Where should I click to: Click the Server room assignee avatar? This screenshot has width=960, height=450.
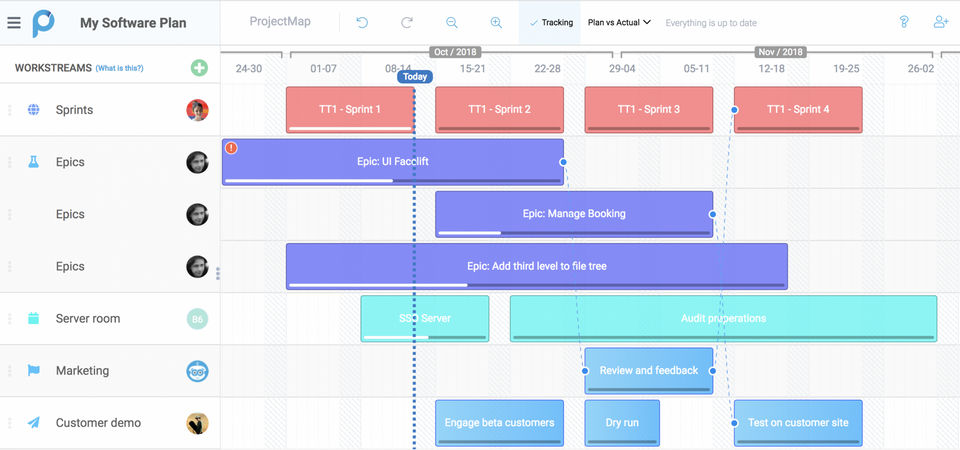(197, 319)
